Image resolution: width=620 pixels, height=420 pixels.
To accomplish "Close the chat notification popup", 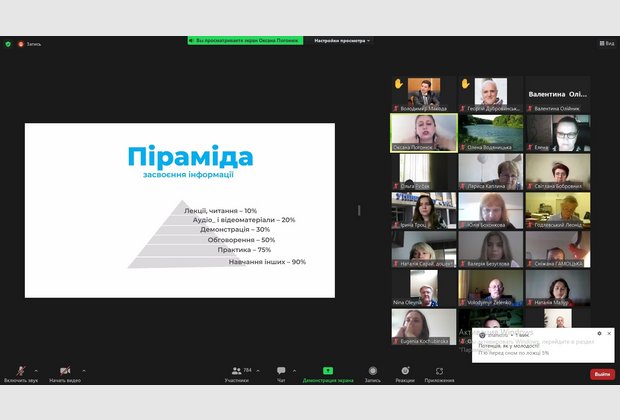I will [x=609, y=333].
